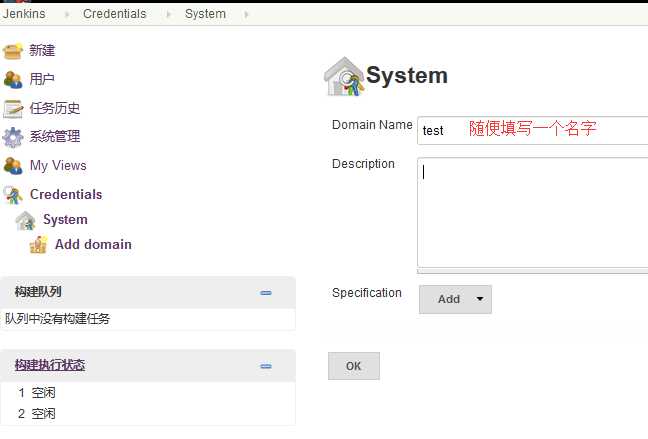The height and width of the screenshot is (439, 648).
Task: Go to Jenkins breadcrumb
Action: pyautogui.click(x=24, y=14)
